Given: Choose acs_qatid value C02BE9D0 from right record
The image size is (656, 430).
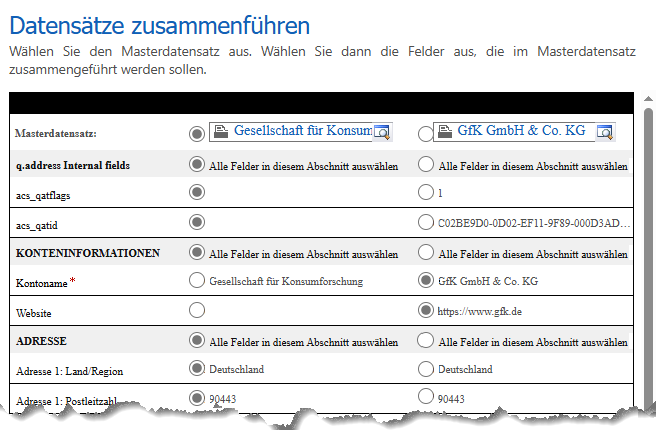Looking at the screenshot, I should coord(425,222).
